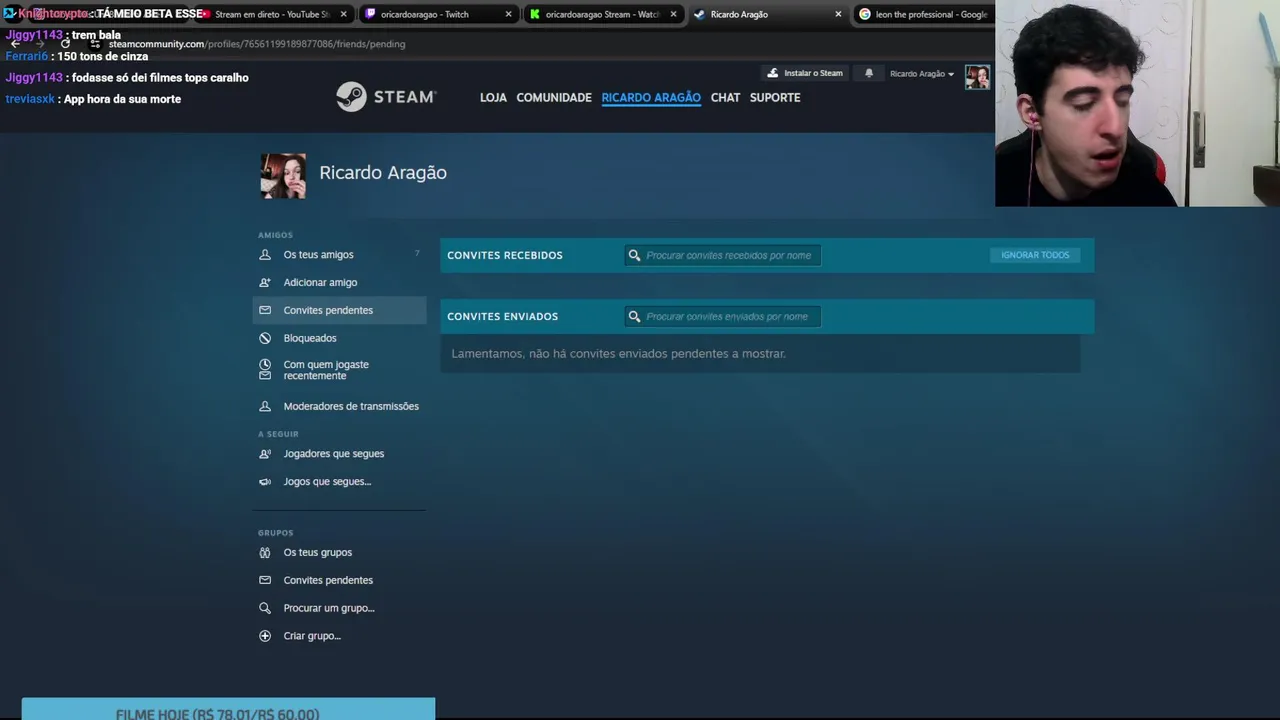The height and width of the screenshot is (720, 1280).
Task: Click the search icon in sent invites field
Action: tap(634, 317)
